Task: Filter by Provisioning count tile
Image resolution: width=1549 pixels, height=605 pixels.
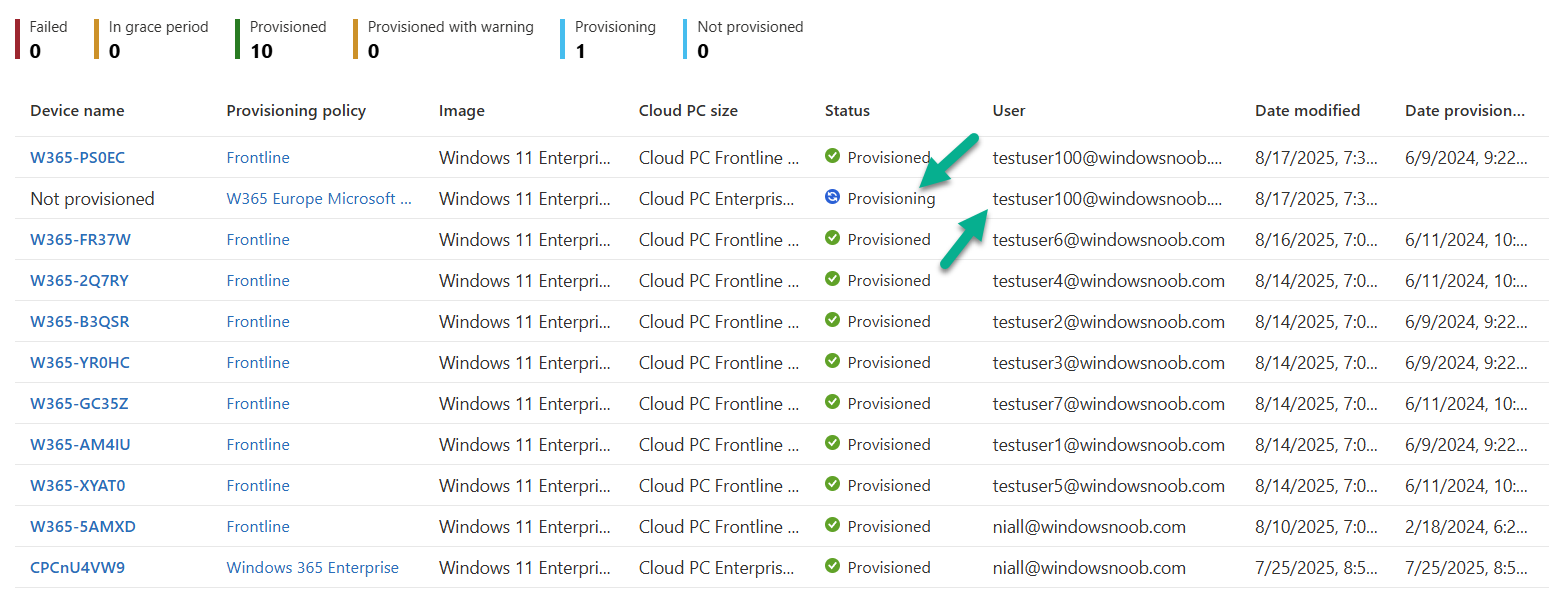Action: pyautogui.click(x=614, y=39)
